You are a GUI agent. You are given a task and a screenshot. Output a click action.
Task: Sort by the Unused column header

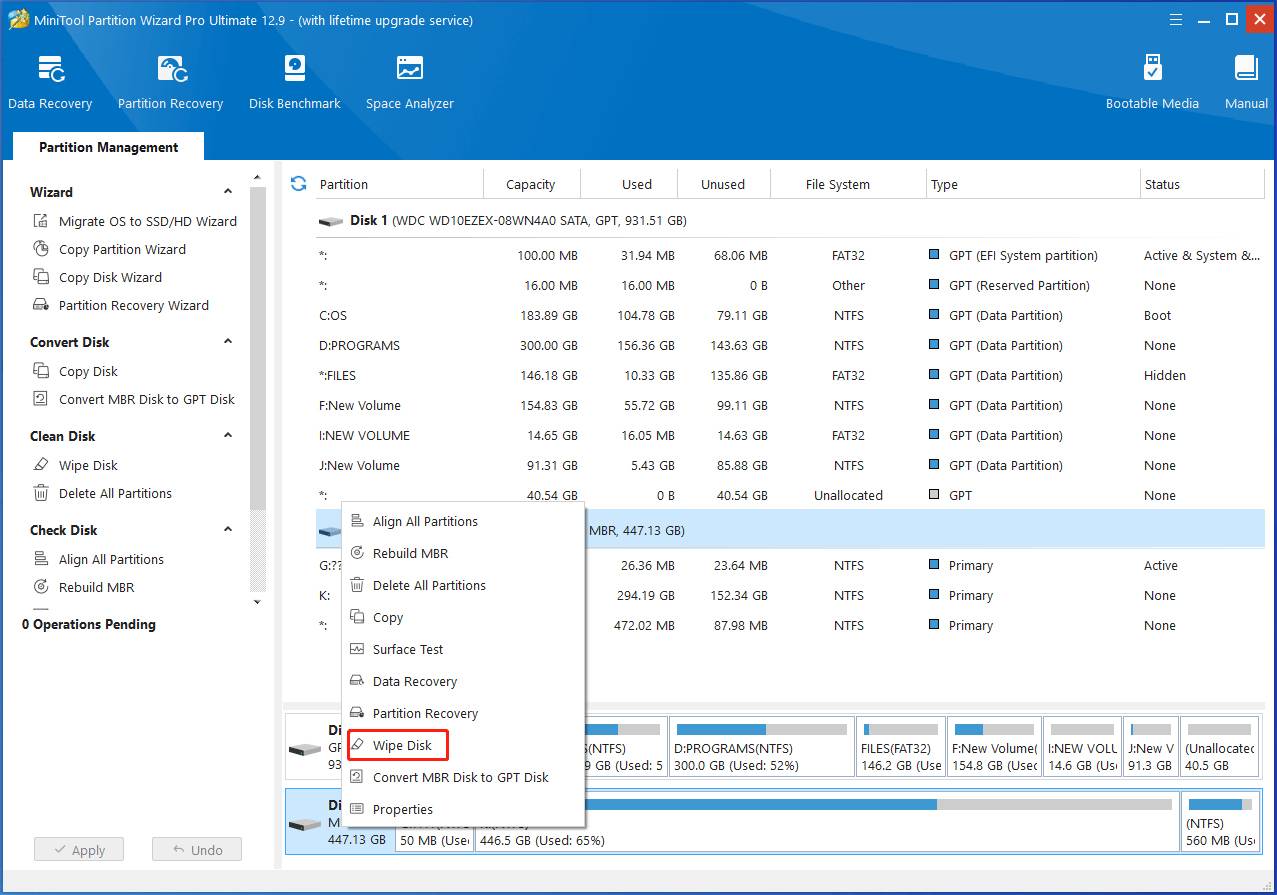(x=724, y=184)
